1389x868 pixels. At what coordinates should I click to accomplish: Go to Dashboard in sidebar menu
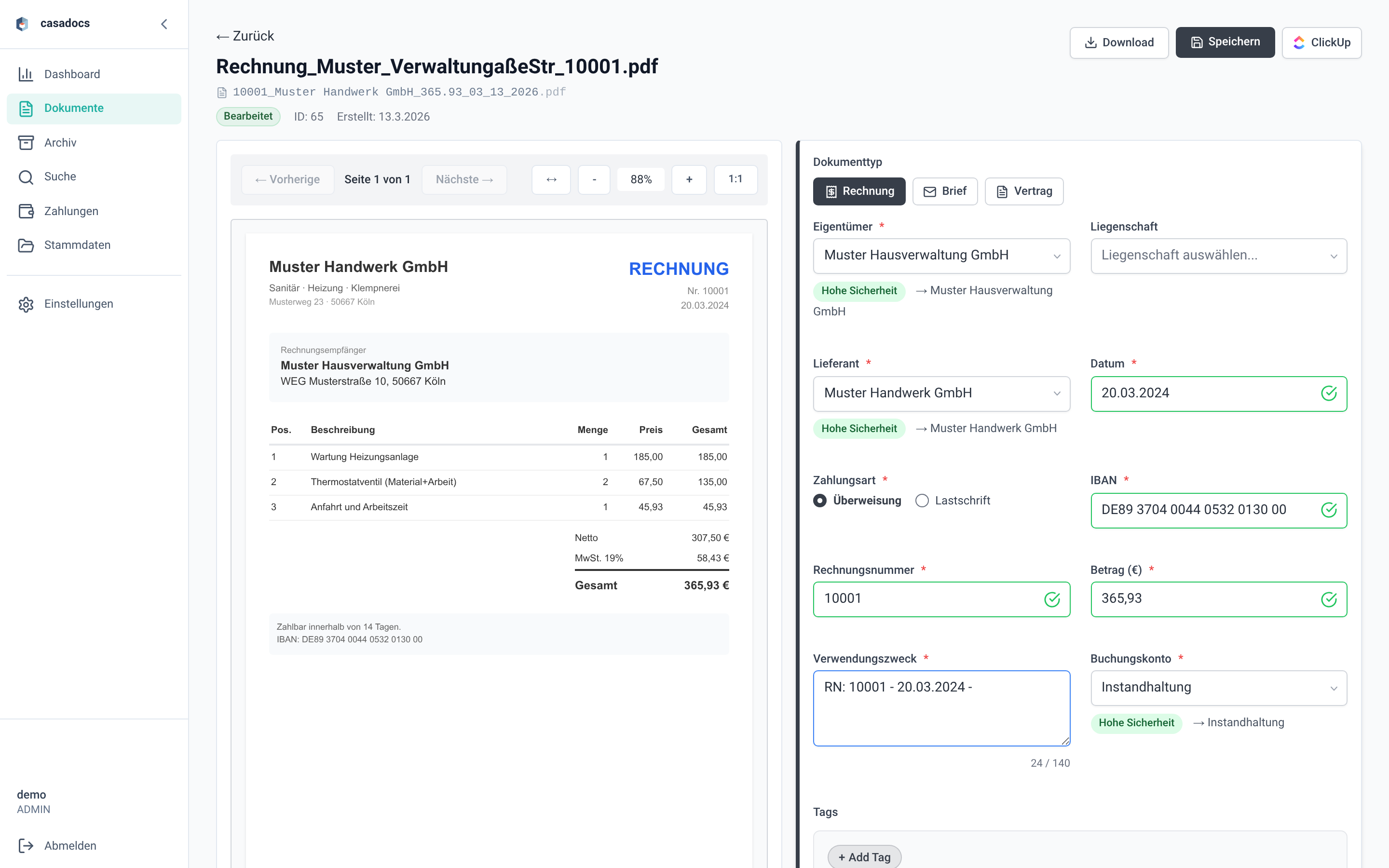pos(72,74)
